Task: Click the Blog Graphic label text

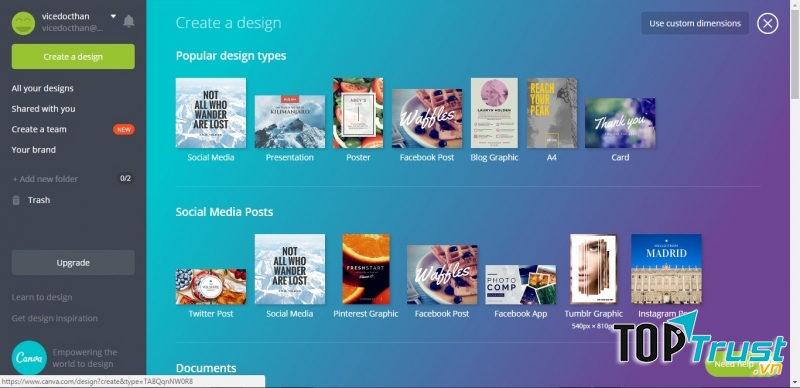Action: (x=494, y=157)
